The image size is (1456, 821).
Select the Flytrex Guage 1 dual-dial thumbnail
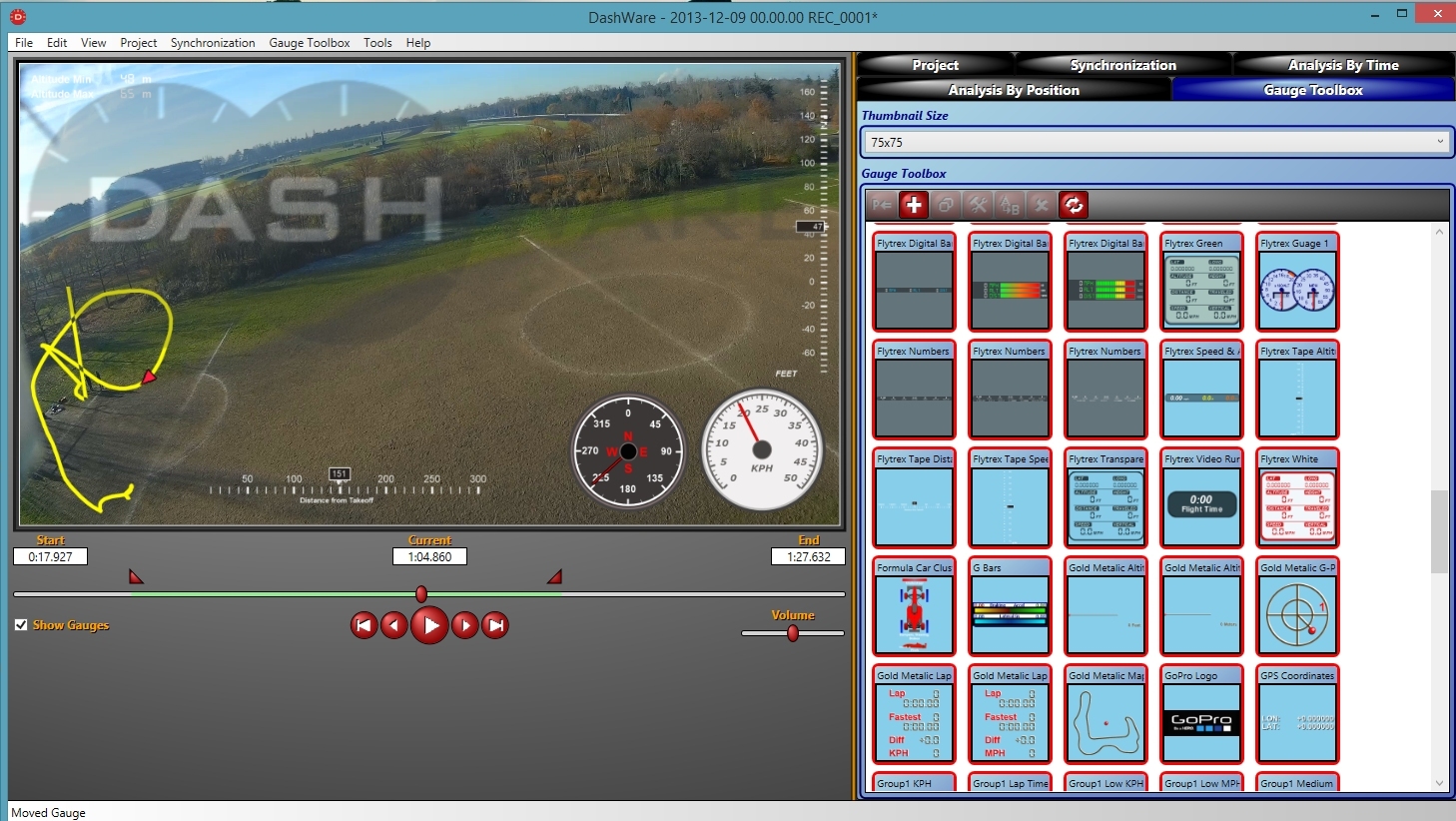(x=1297, y=282)
